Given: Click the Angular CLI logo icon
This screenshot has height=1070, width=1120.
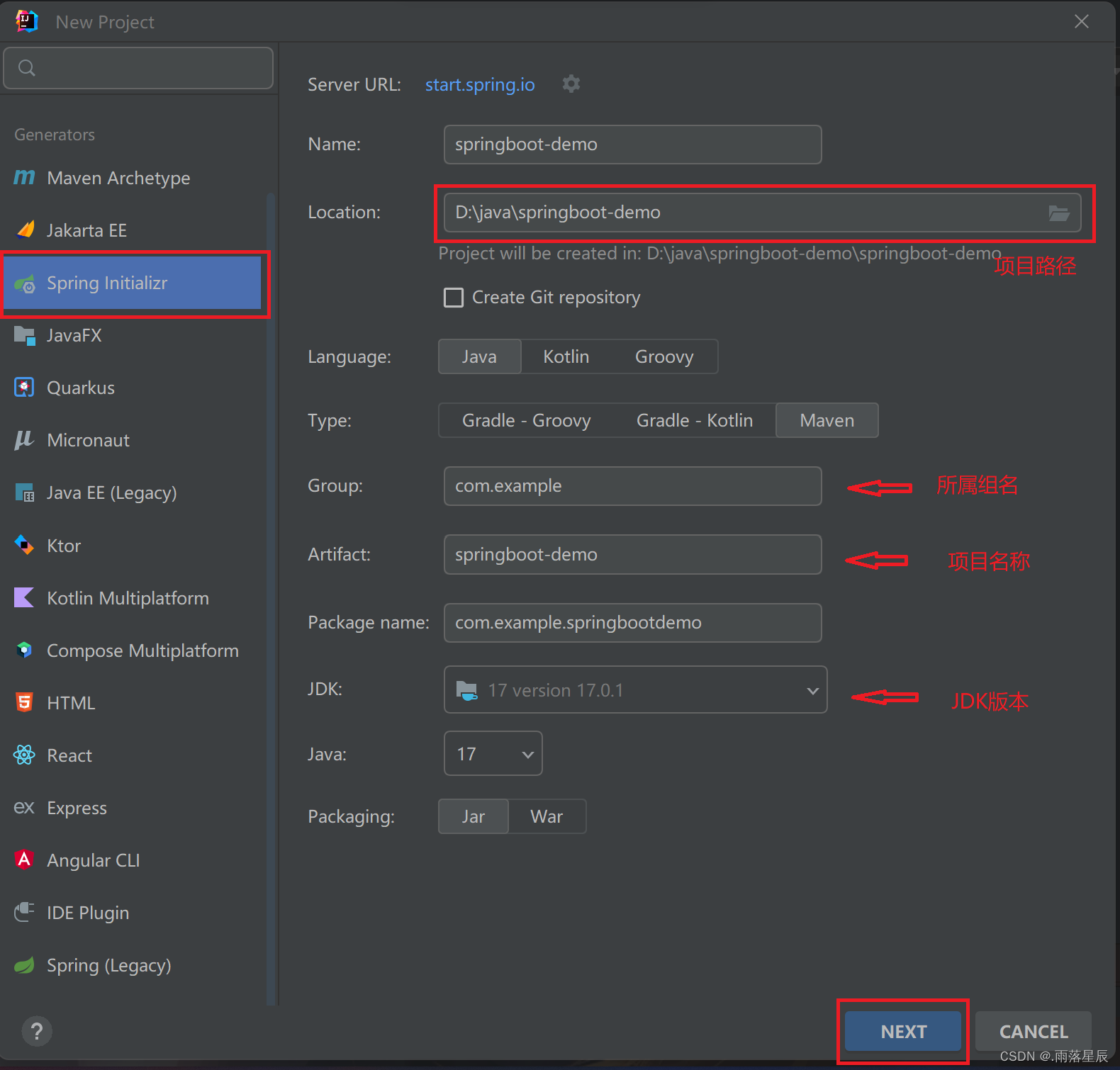Looking at the screenshot, I should [25, 860].
